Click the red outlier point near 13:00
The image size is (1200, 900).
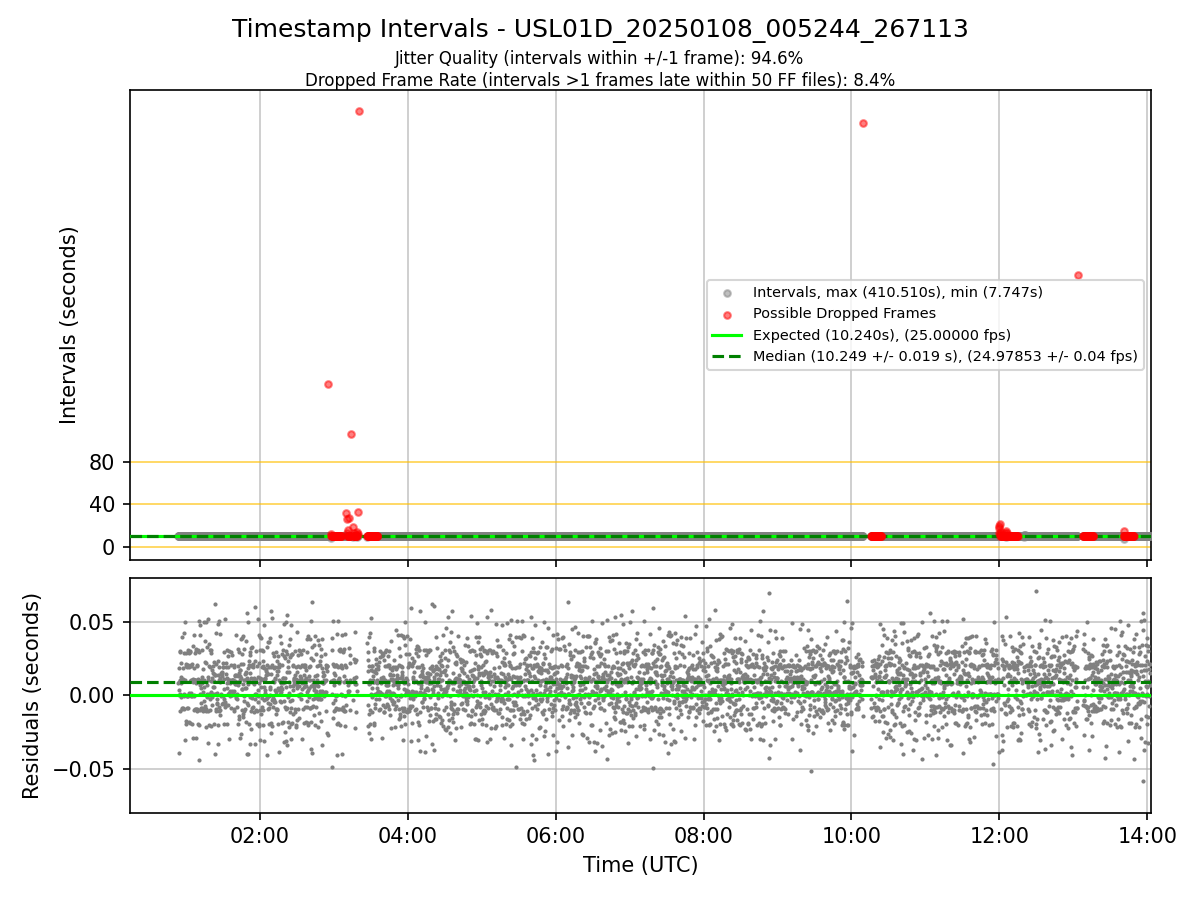coord(1078,275)
